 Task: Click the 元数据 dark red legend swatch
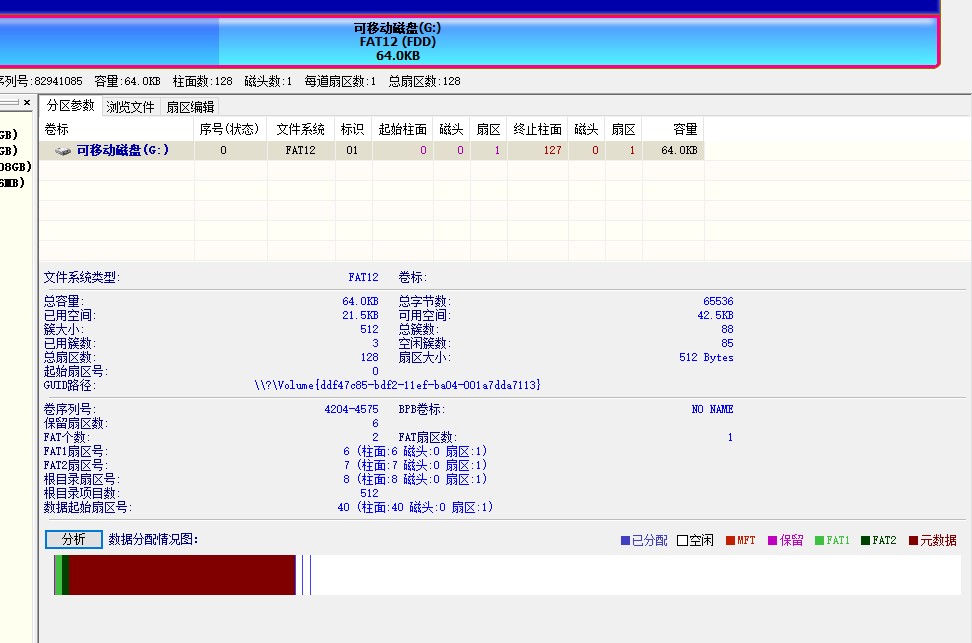click(x=913, y=541)
